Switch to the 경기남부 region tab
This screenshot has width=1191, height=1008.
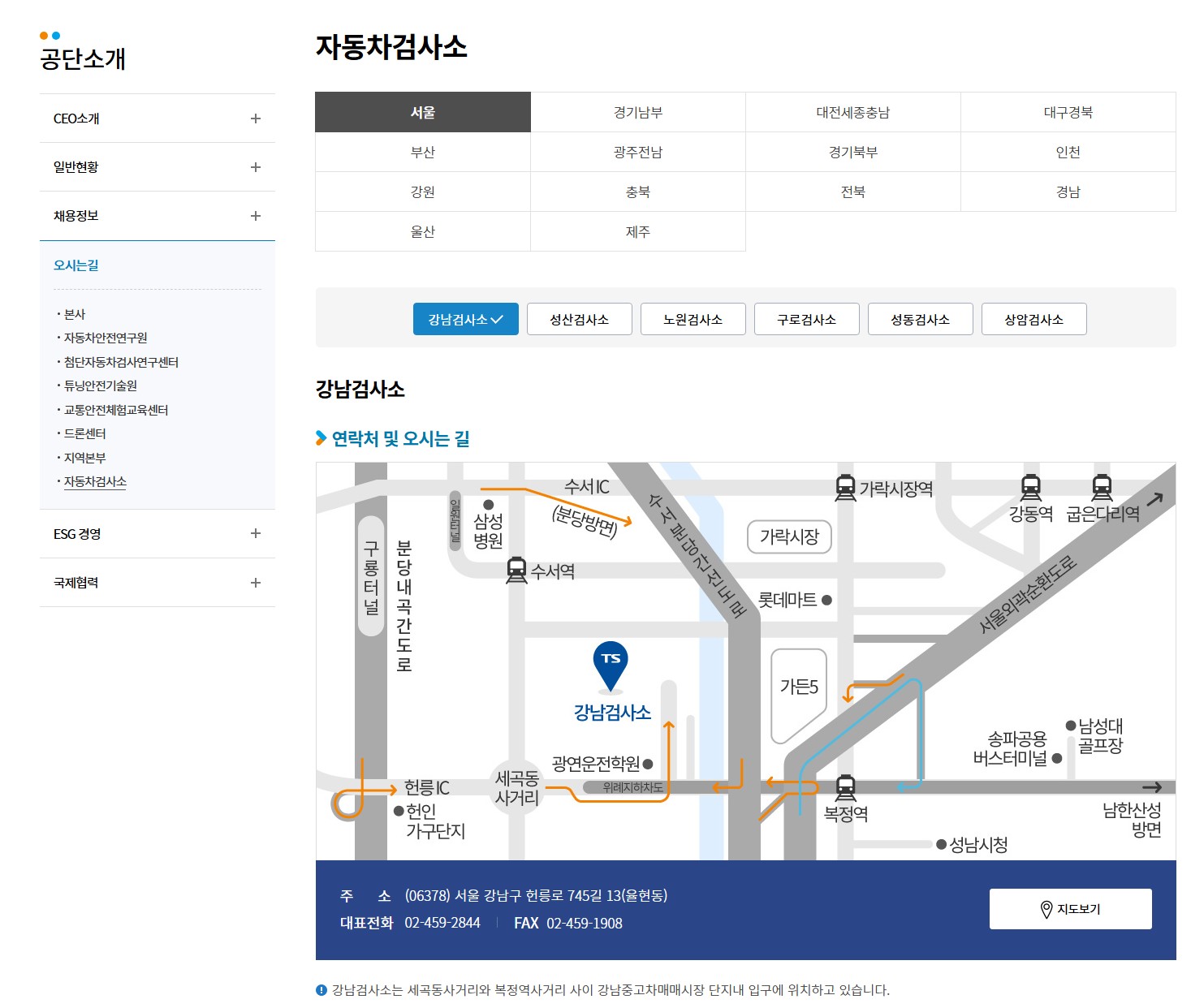[638, 112]
